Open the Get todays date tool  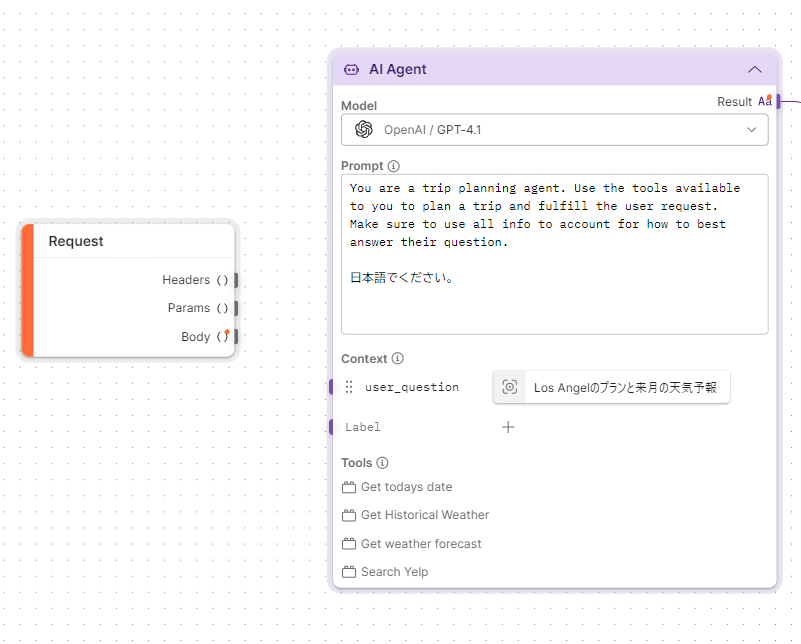[x=406, y=487]
